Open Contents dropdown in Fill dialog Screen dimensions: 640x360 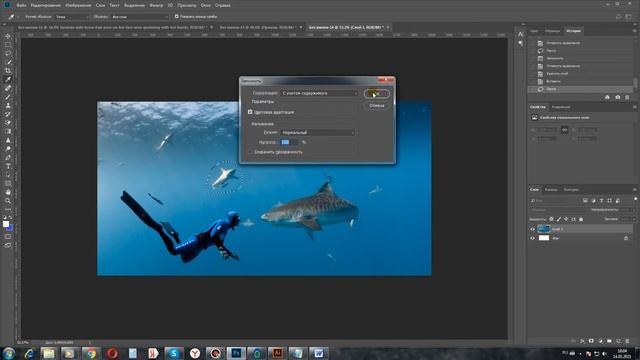pyautogui.click(x=319, y=93)
